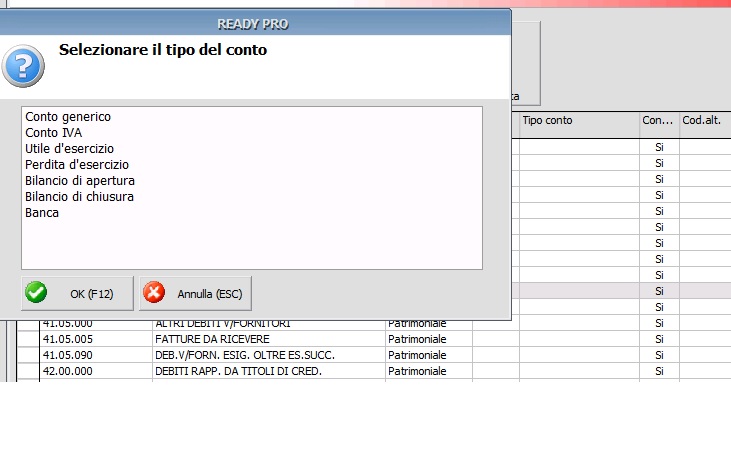
Task: Click the READY PRO dialog title bar
Action: tap(254, 23)
